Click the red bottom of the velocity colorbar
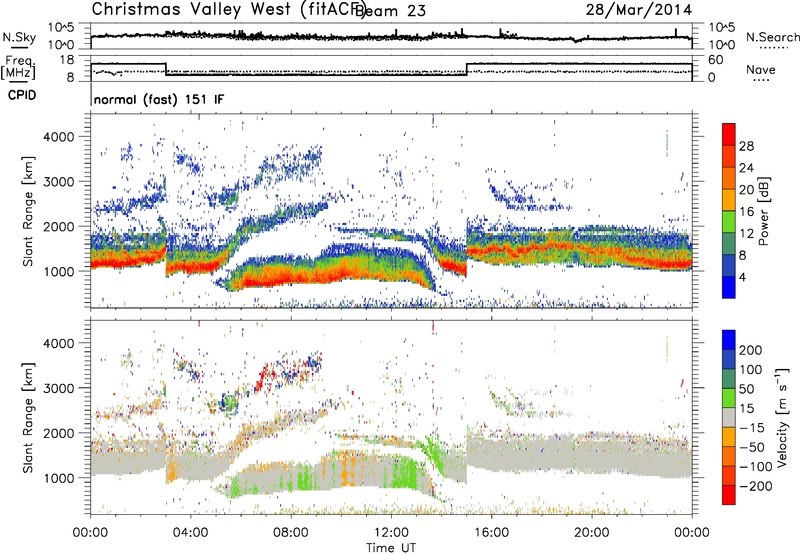Viewport: 800px width, 554px height. (x=729, y=495)
